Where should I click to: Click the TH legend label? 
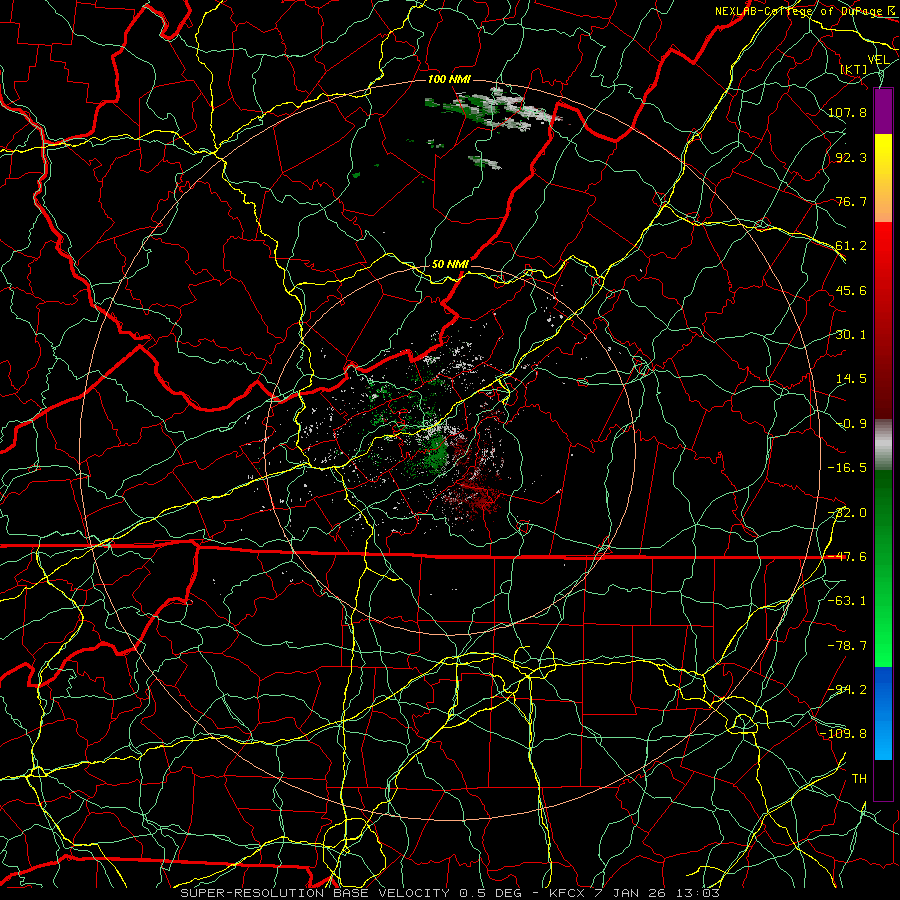859,779
